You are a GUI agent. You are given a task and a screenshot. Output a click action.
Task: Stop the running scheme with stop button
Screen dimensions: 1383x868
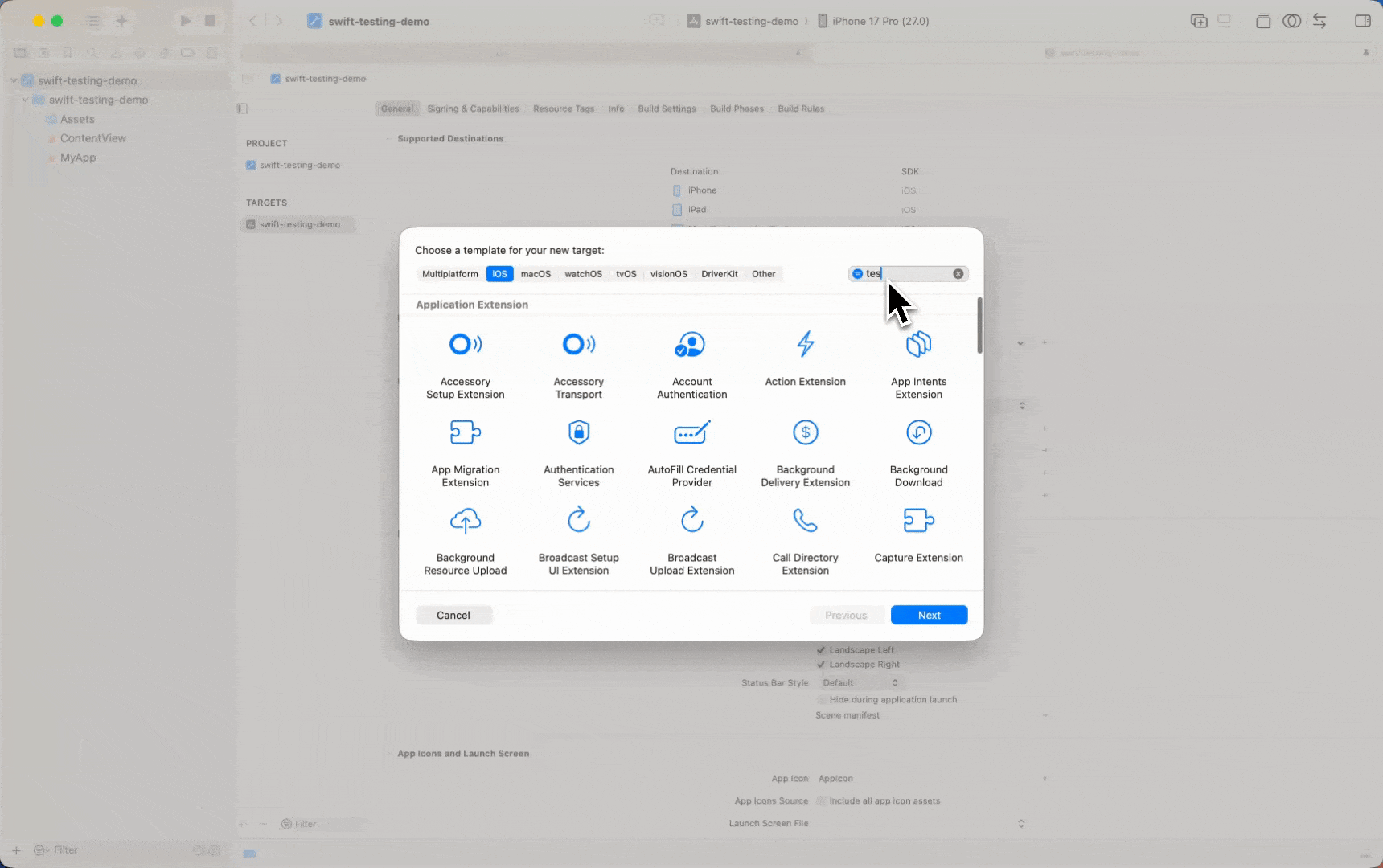[210, 21]
